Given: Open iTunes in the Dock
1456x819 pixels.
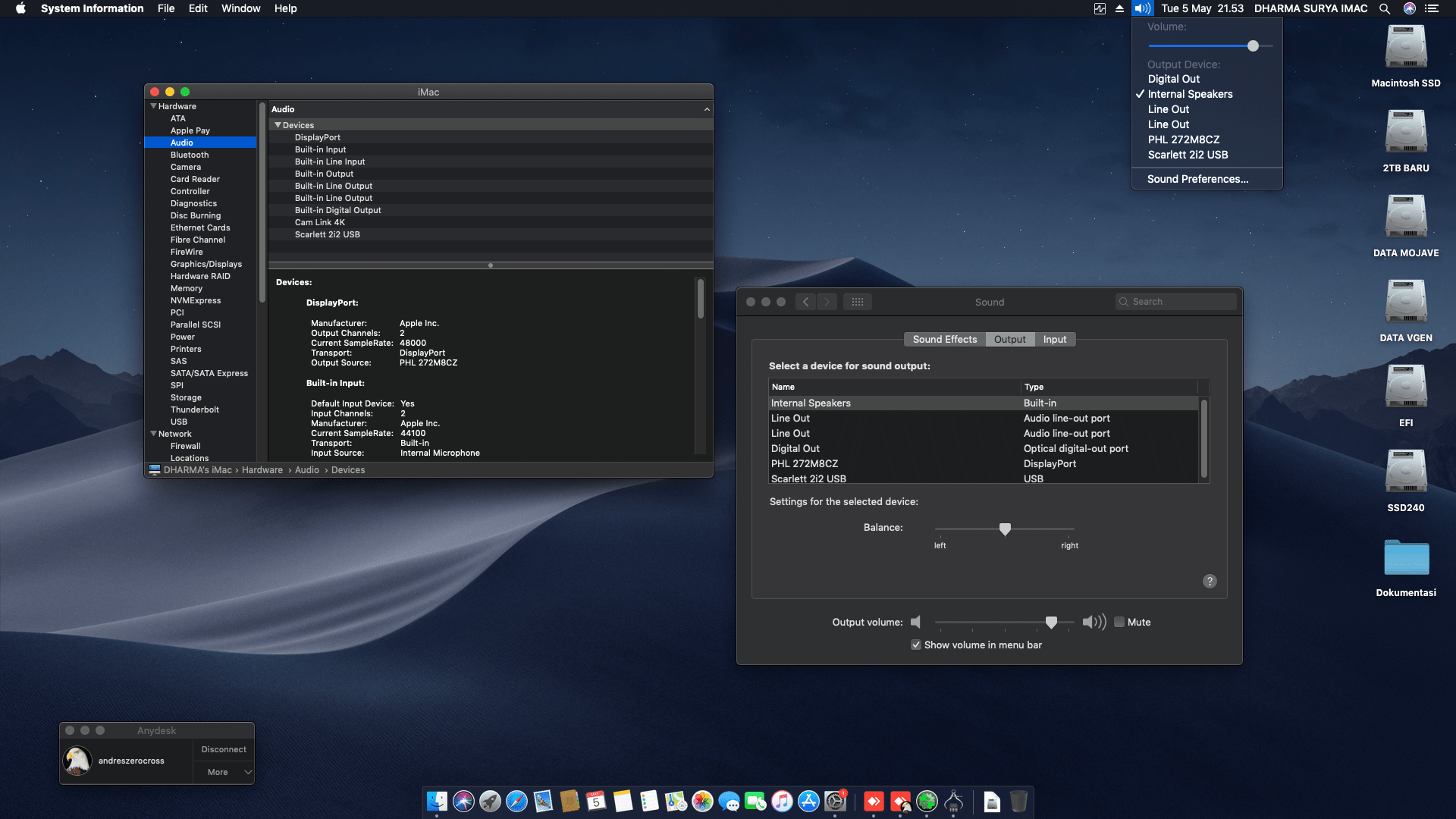Looking at the screenshot, I should [x=782, y=801].
